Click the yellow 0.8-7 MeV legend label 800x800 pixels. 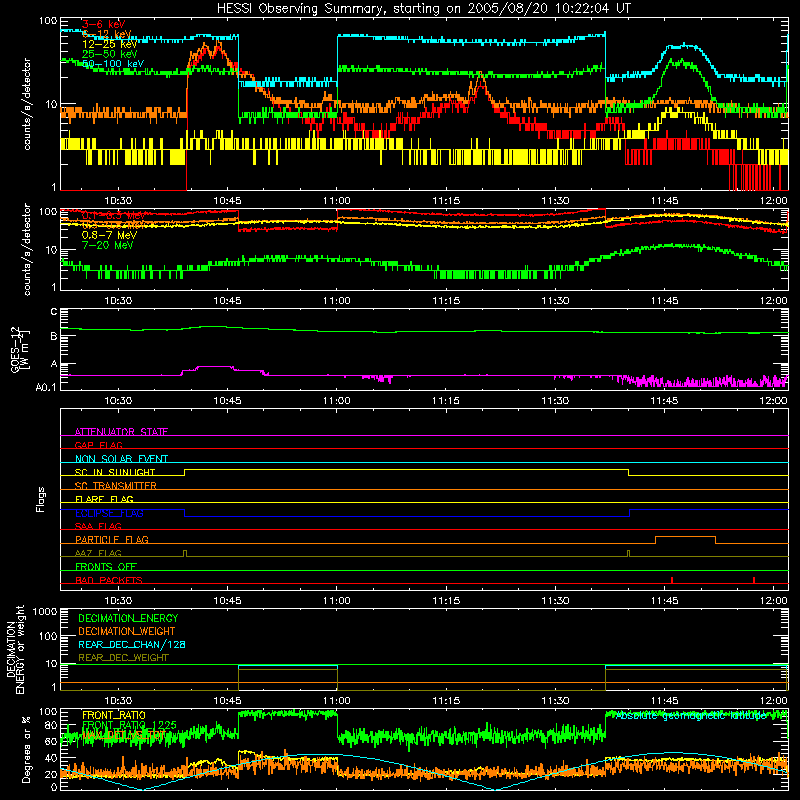110,235
